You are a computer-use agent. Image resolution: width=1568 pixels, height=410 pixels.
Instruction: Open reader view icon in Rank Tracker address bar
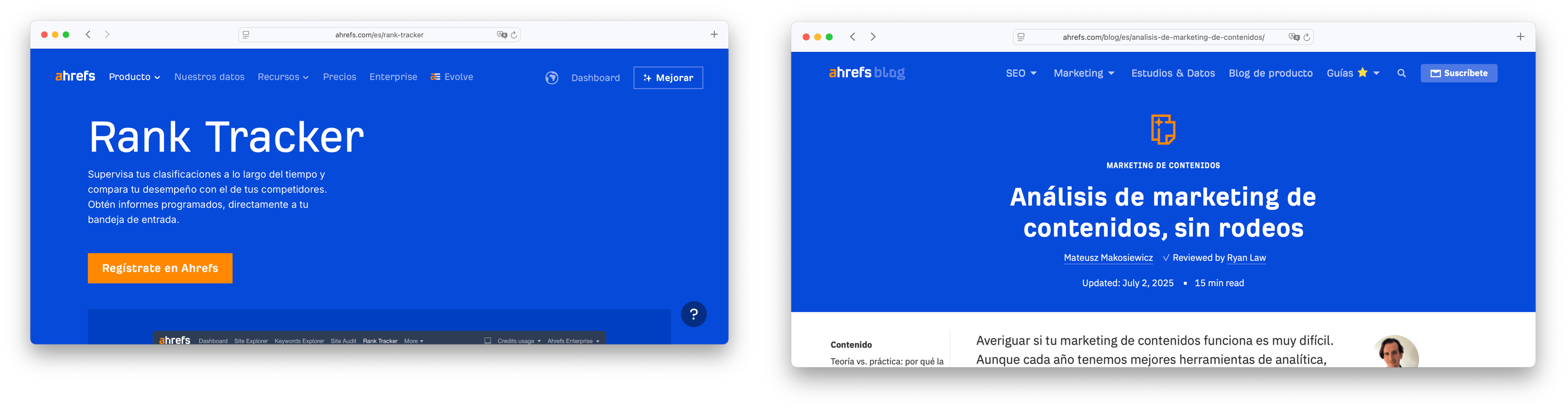pyautogui.click(x=246, y=35)
